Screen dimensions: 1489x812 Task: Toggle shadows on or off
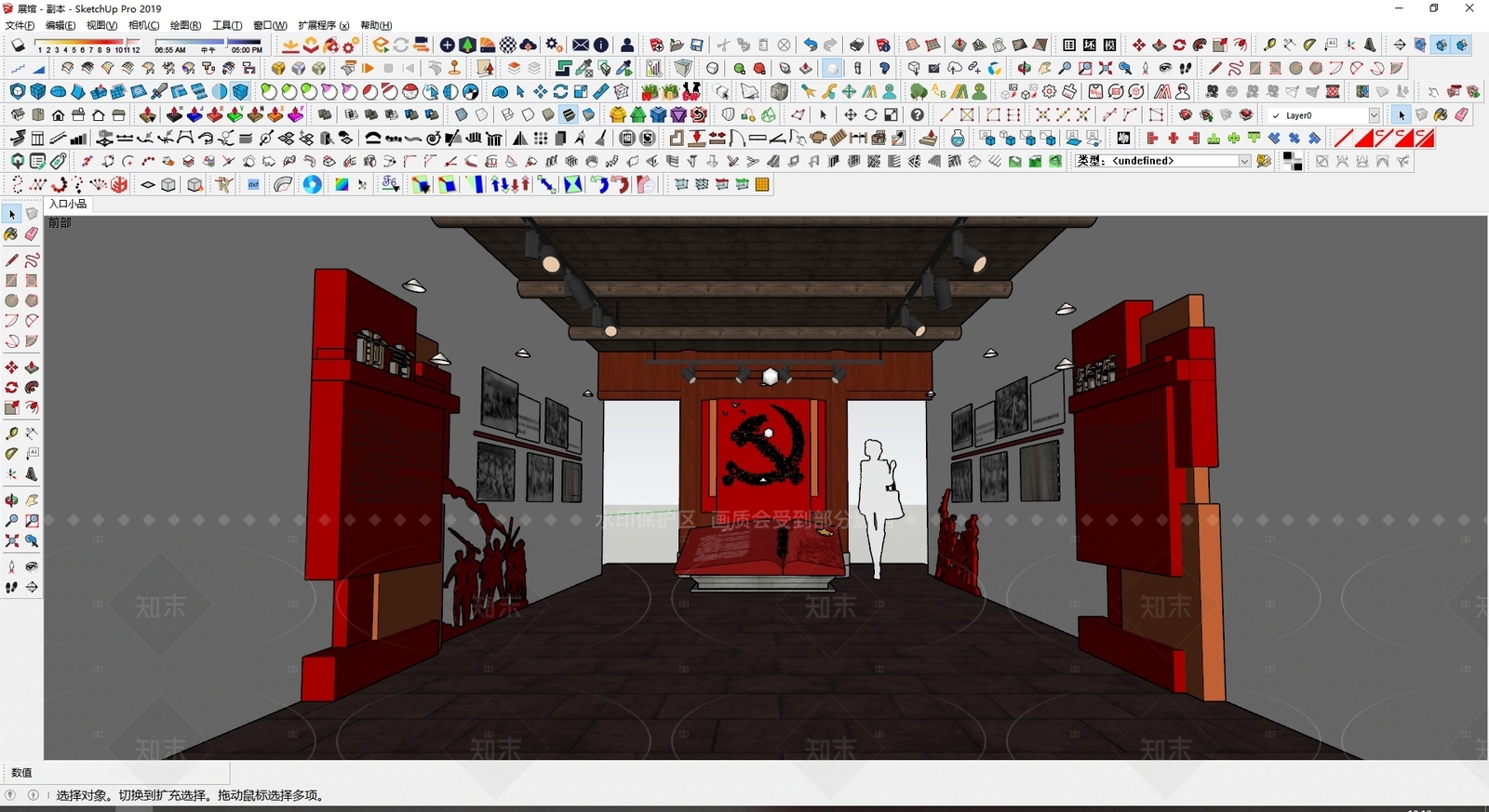(x=18, y=45)
